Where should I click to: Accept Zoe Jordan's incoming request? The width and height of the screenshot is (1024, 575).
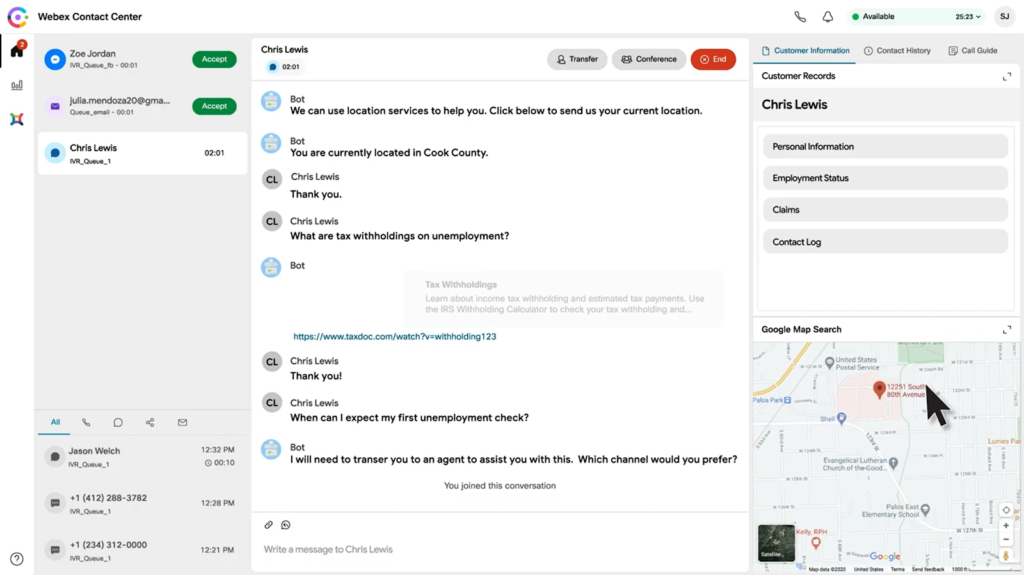(x=214, y=60)
